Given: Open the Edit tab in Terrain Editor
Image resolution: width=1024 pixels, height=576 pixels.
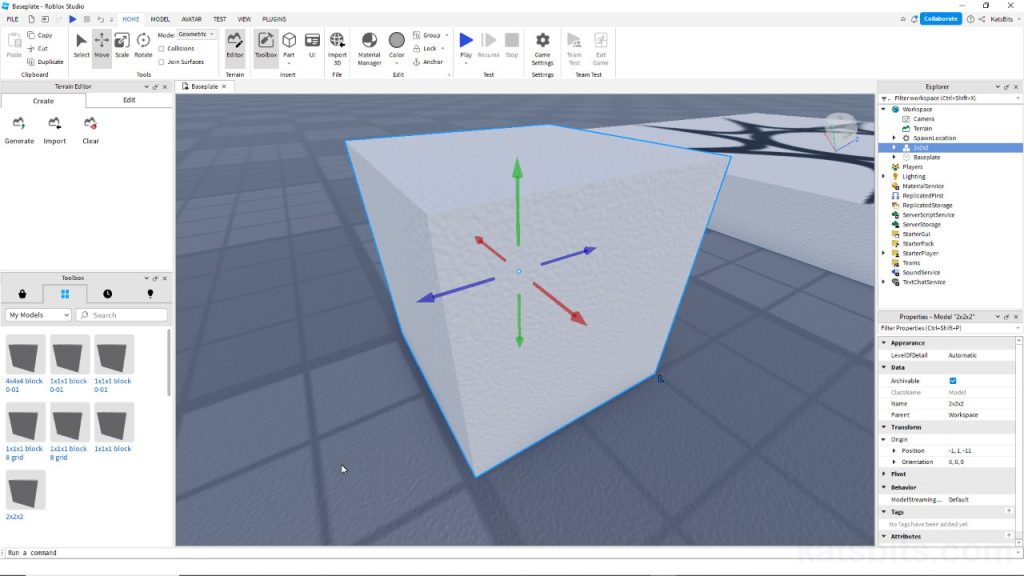Looking at the screenshot, I should point(127,100).
